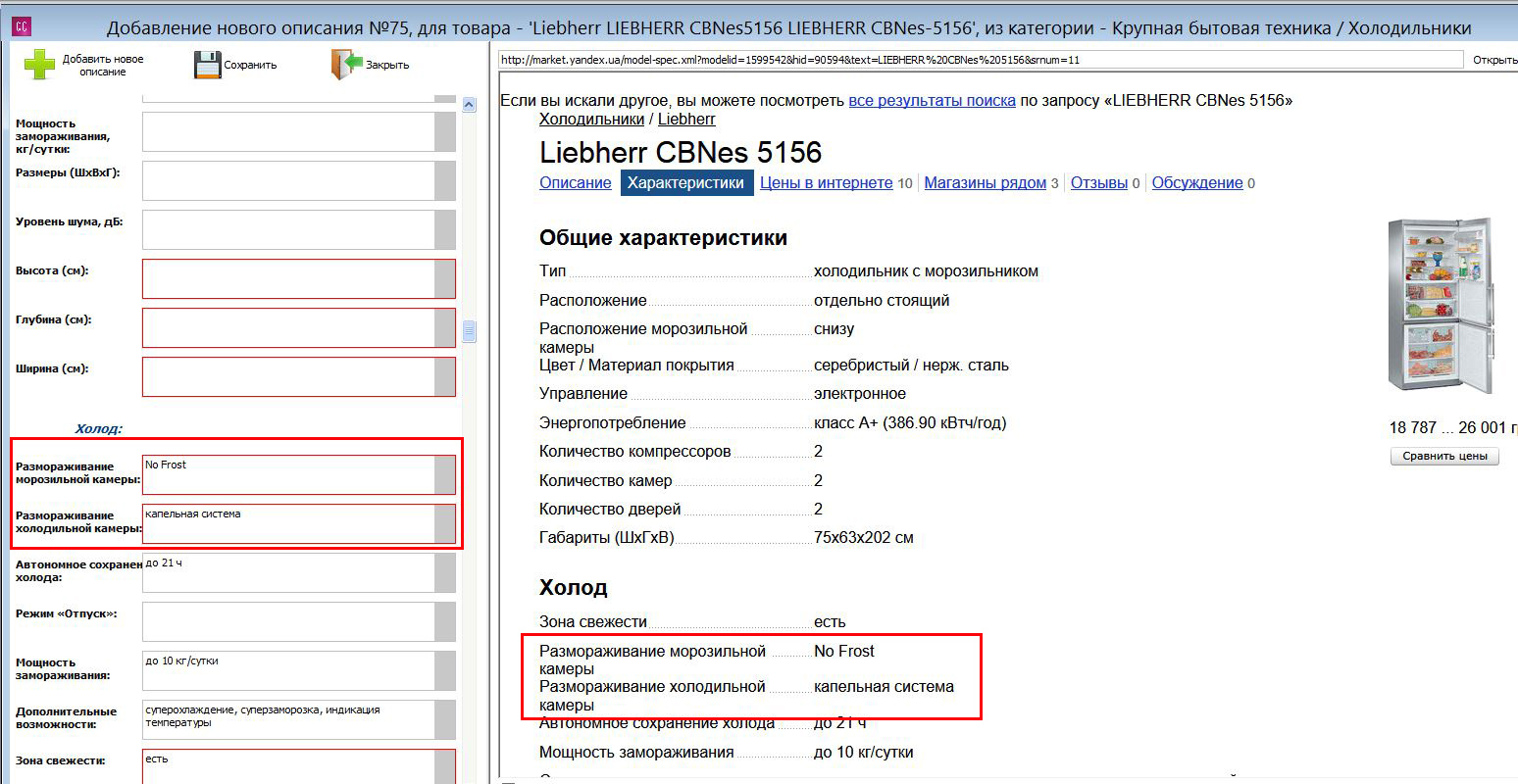Click the dimensions value '75x63x202 см'
Image resolution: width=1518 pixels, height=784 pixels.
coord(864,538)
